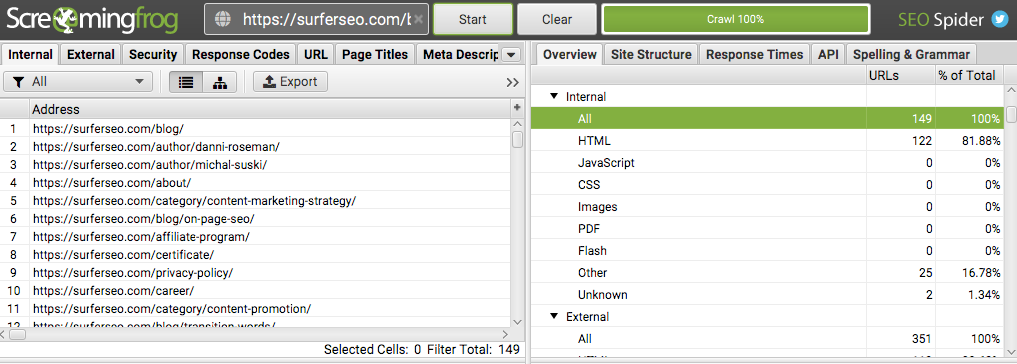Select the Internal All row
This screenshot has height=364, width=1017.
coord(767,119)
